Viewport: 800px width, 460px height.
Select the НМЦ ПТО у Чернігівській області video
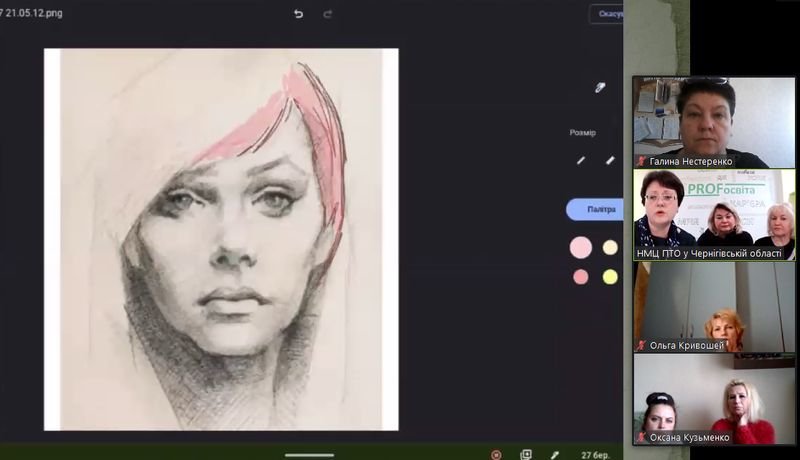point(713,213)
